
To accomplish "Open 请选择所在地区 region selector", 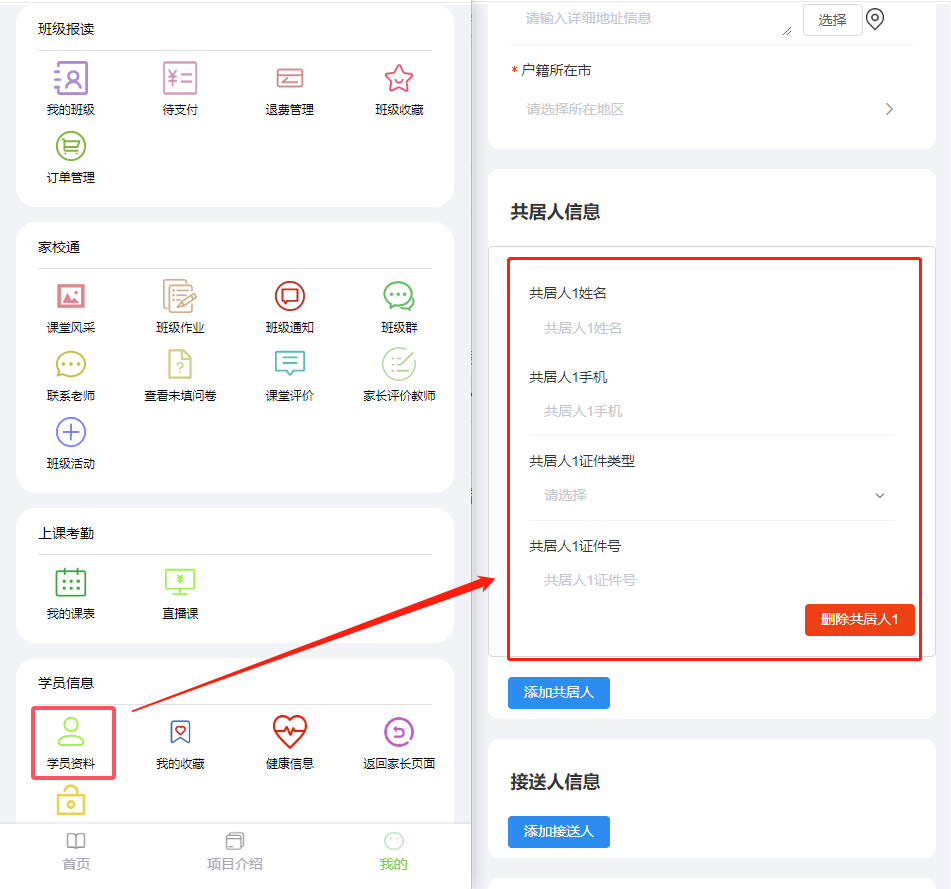I will [x=711, y=109].
